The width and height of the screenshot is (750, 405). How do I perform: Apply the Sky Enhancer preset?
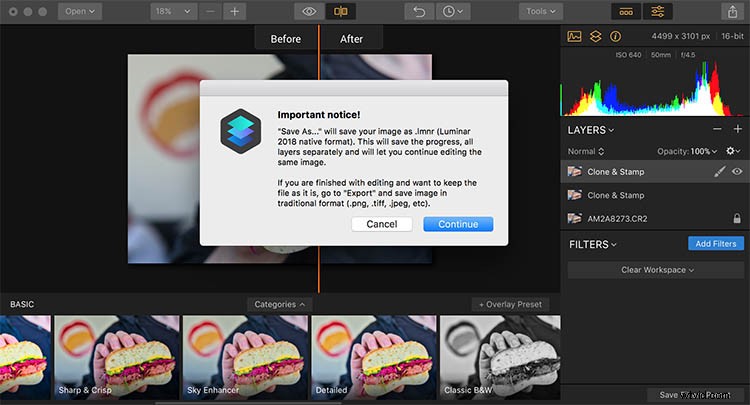coord(245,357)
